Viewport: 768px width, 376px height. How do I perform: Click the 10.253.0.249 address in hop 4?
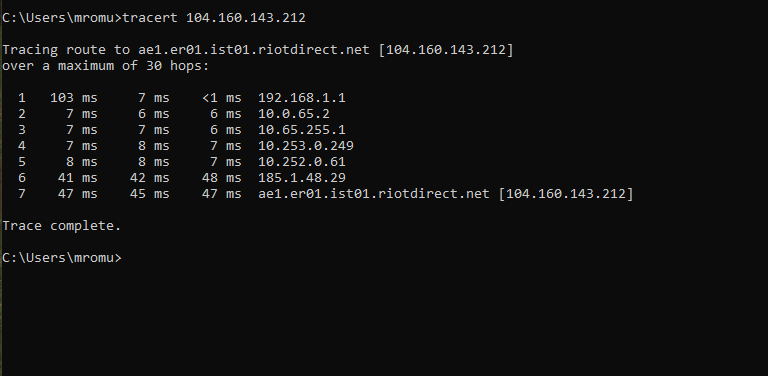306,146
